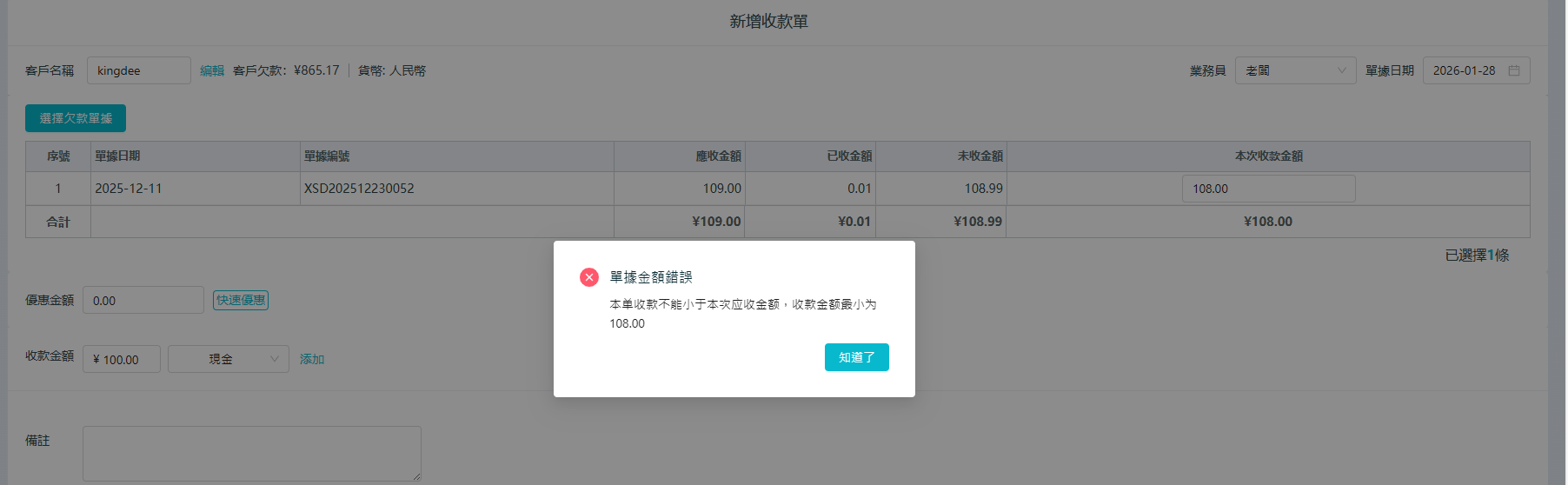This screenshot has width=1568, height=485.
Task: Click the 單據編號 column header
Action: [x=327, y=156]
